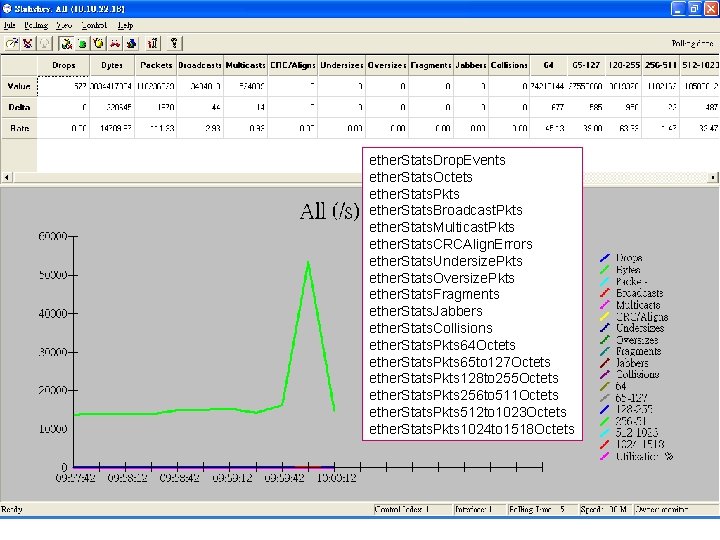Click the Broadcasts label in the chart legend

tap(639, 293)
